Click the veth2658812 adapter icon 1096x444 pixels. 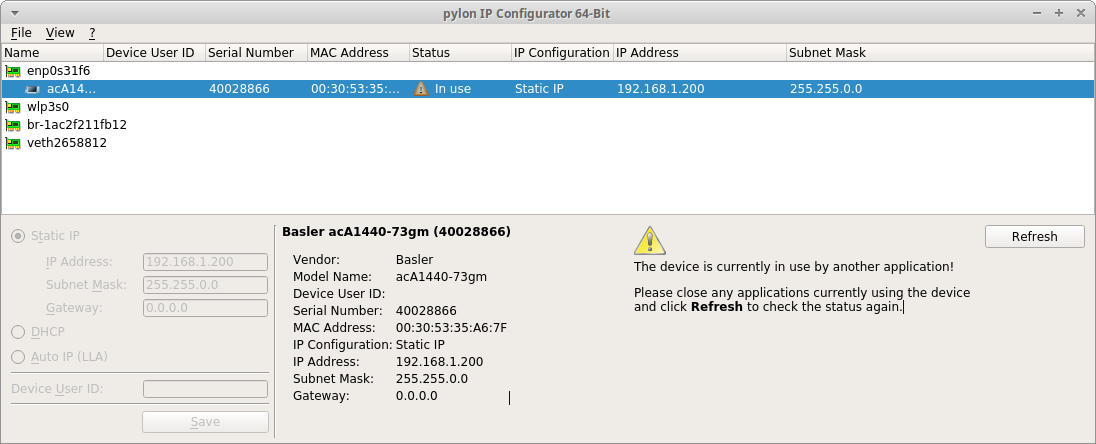pos(13,143)
